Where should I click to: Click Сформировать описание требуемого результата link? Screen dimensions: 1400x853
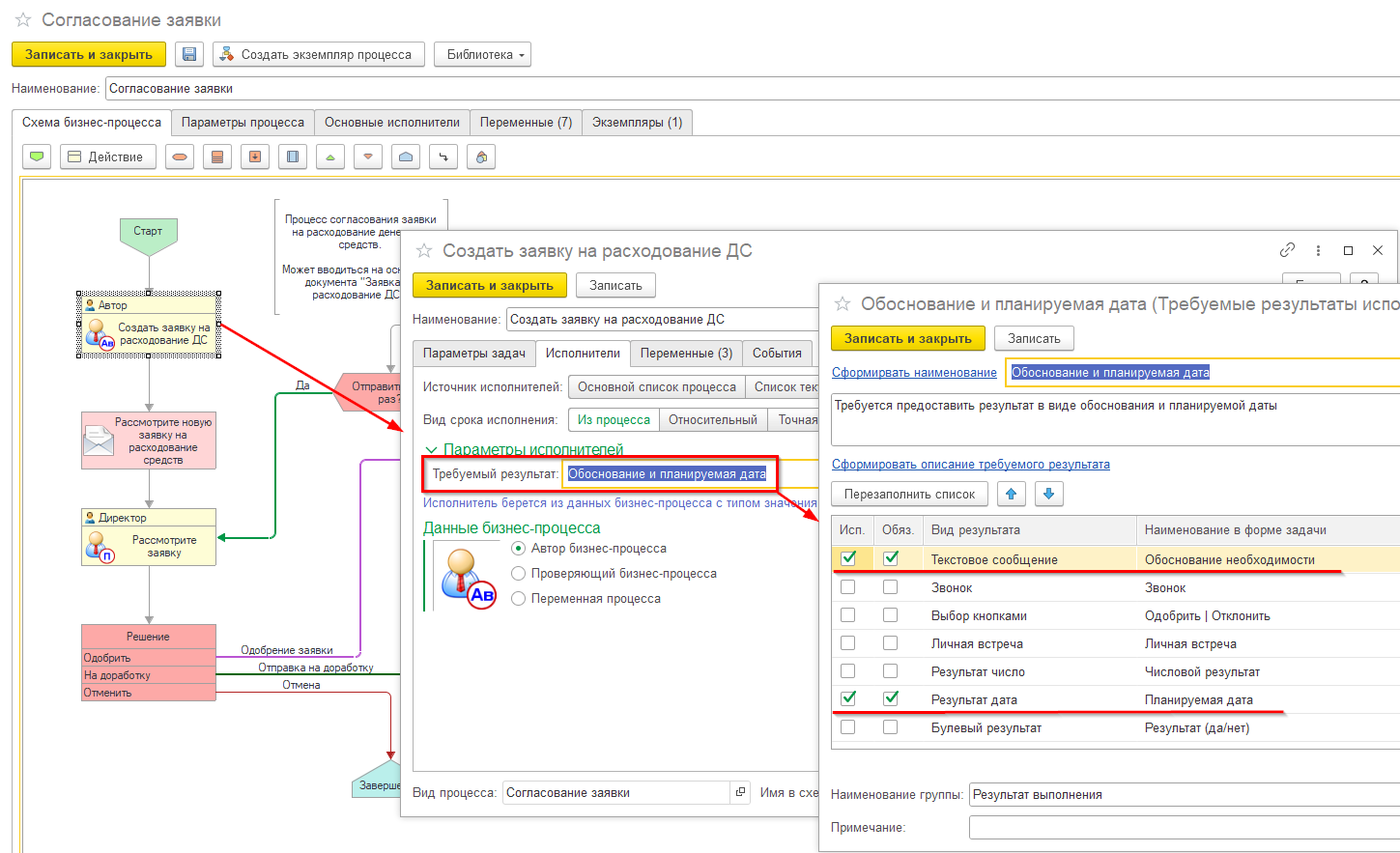coord(970,465)
